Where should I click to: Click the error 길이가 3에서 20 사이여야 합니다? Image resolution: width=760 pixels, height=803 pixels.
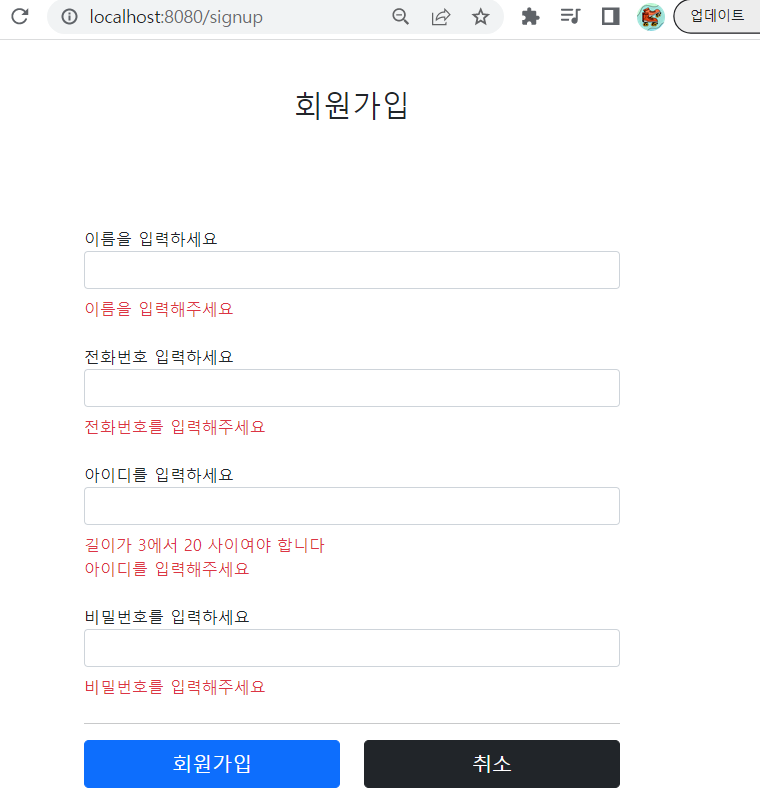(204, 545)
